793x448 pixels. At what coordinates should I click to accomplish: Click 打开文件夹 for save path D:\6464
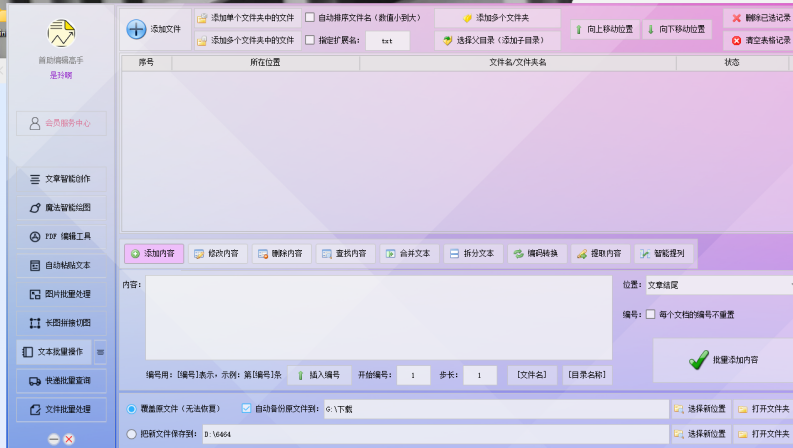(x=763, y=434)
